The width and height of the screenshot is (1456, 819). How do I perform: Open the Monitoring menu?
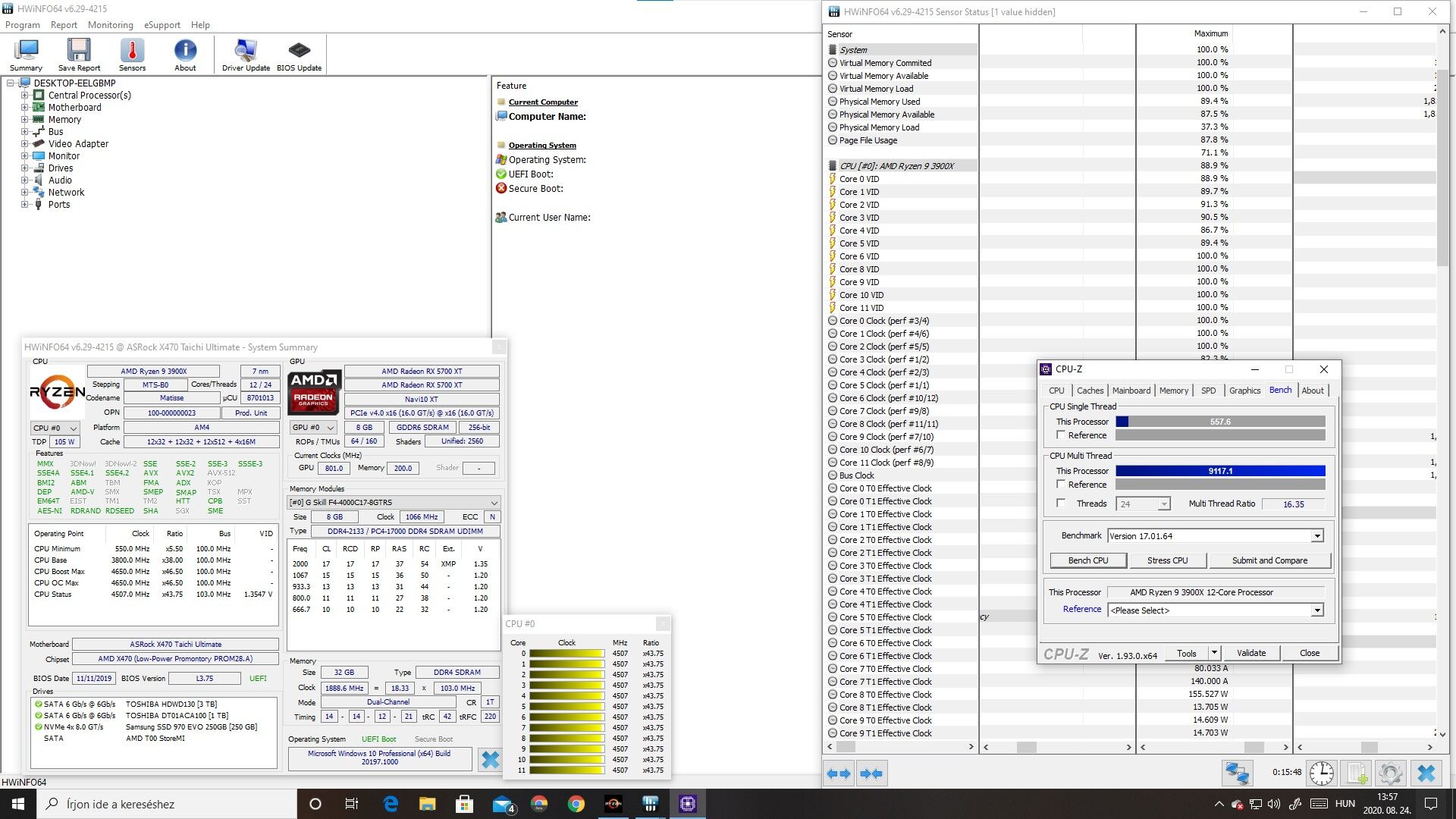(x=110, y=25)
